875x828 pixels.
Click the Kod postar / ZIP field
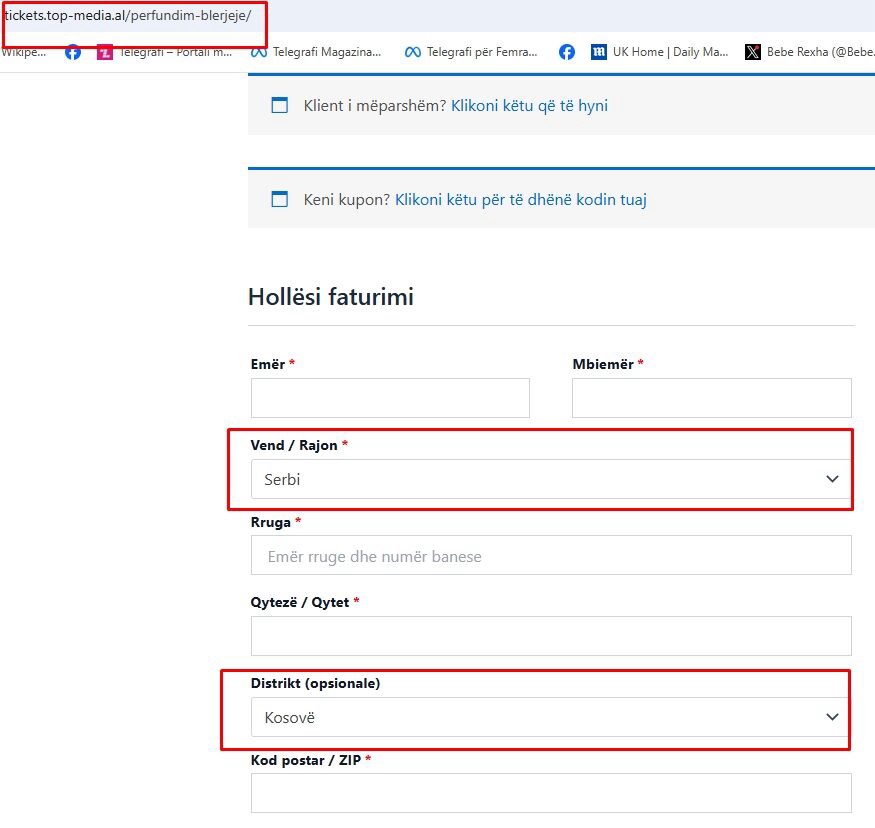pos(550,792)
